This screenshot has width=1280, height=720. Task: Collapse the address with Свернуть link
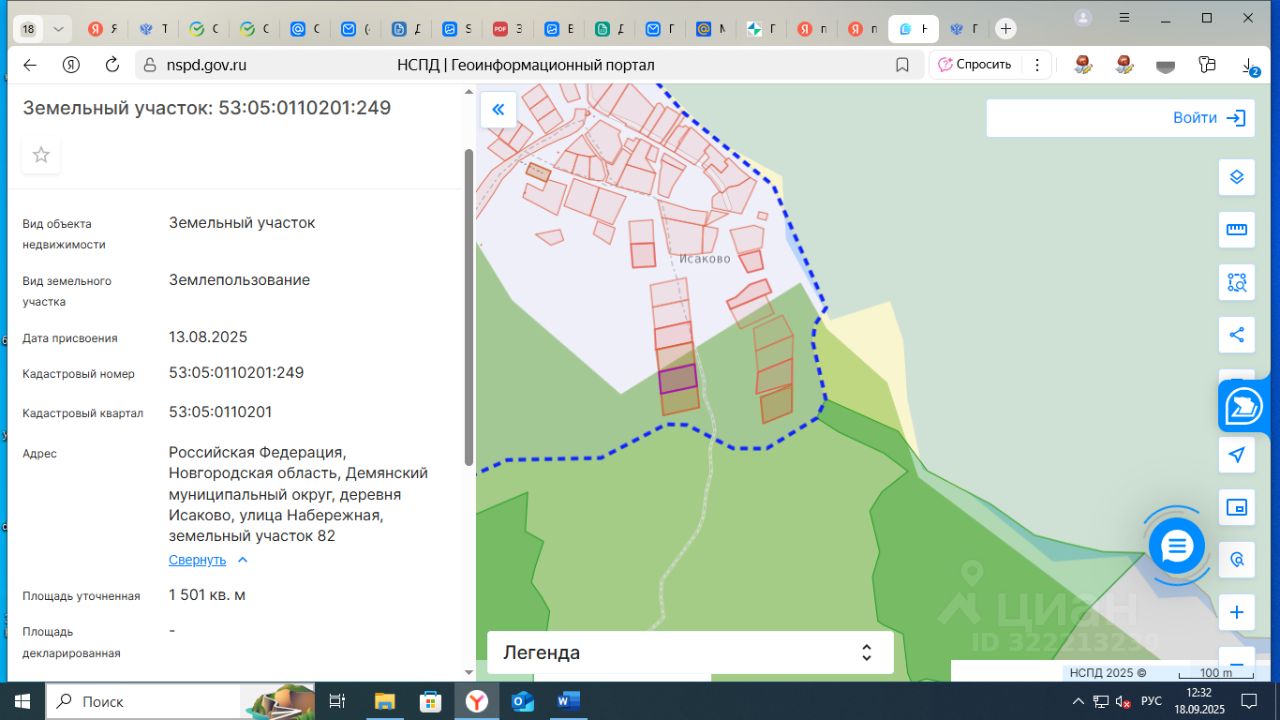[x=208, y=560]
